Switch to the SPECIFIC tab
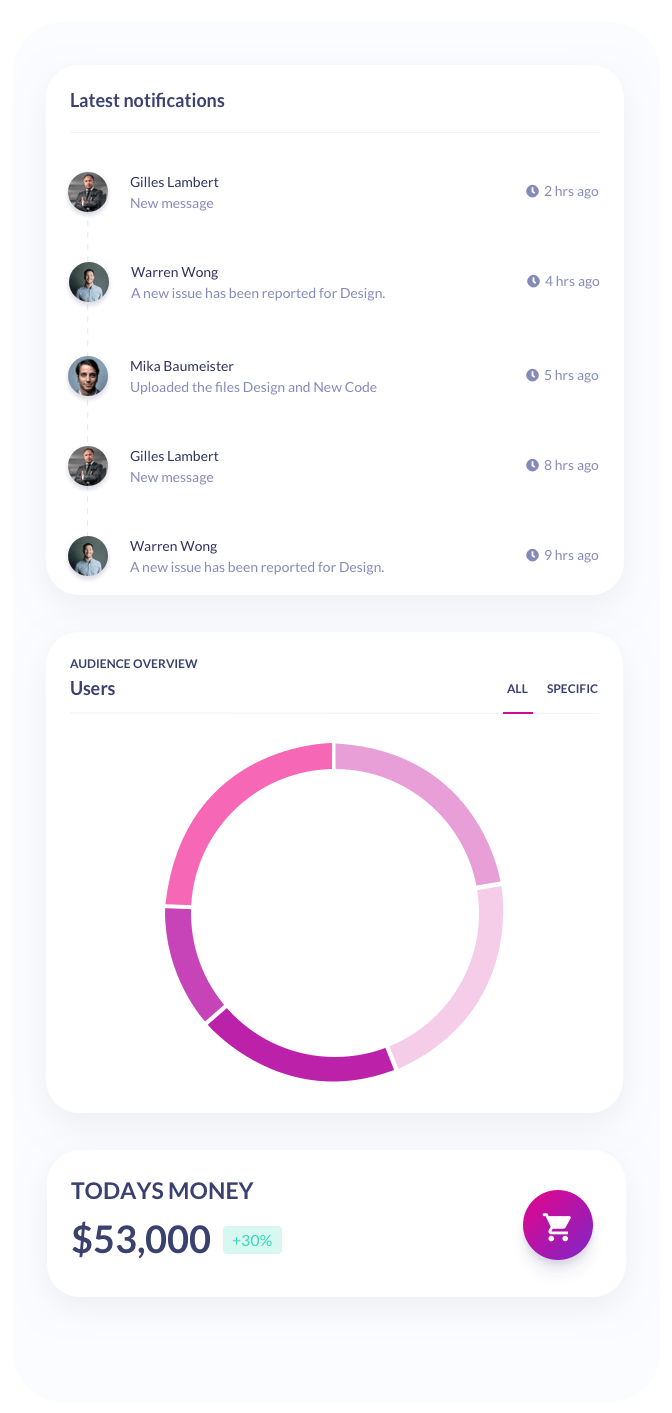 pos(572,689)
